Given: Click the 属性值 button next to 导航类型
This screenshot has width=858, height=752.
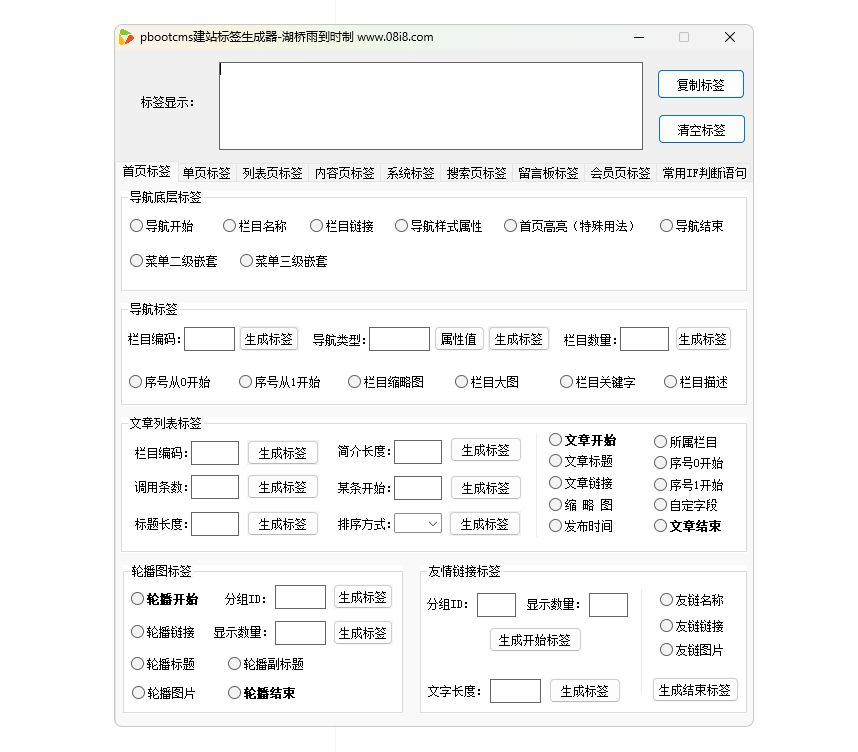Looking at the screenshot, I should (460, 339).
